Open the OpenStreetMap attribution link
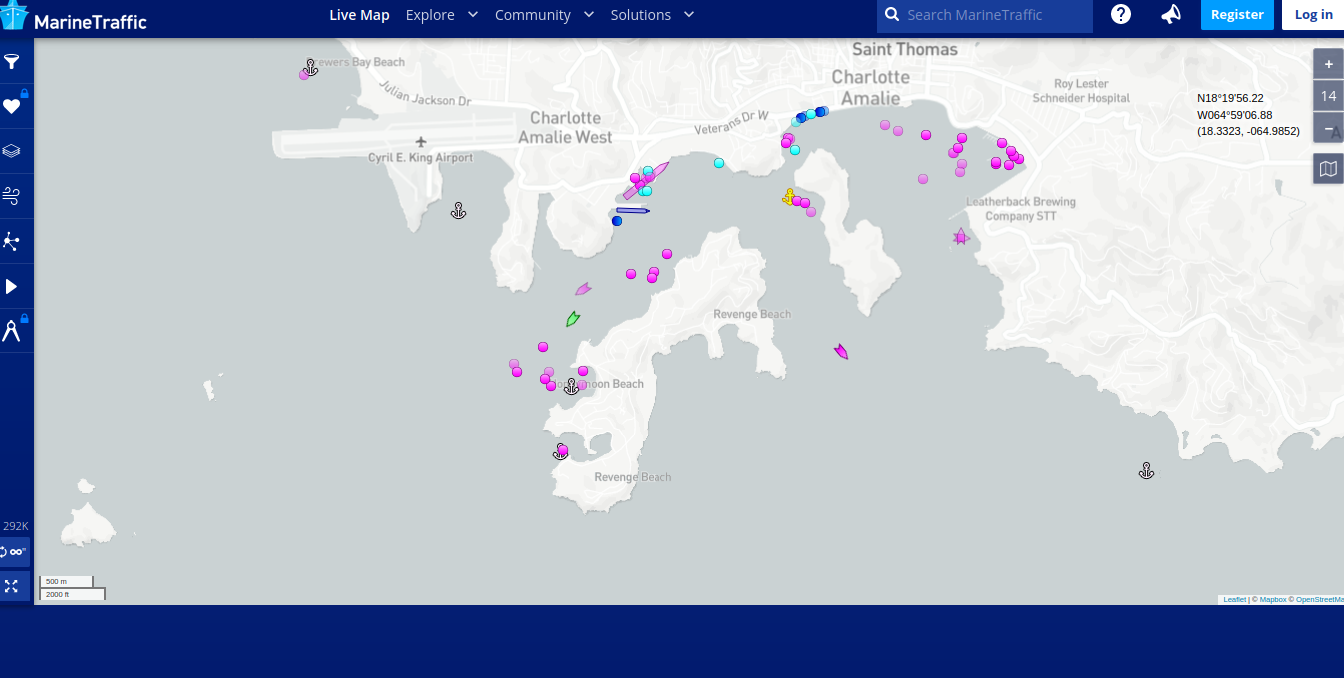1344x678 pixels. pos(1319,600)
